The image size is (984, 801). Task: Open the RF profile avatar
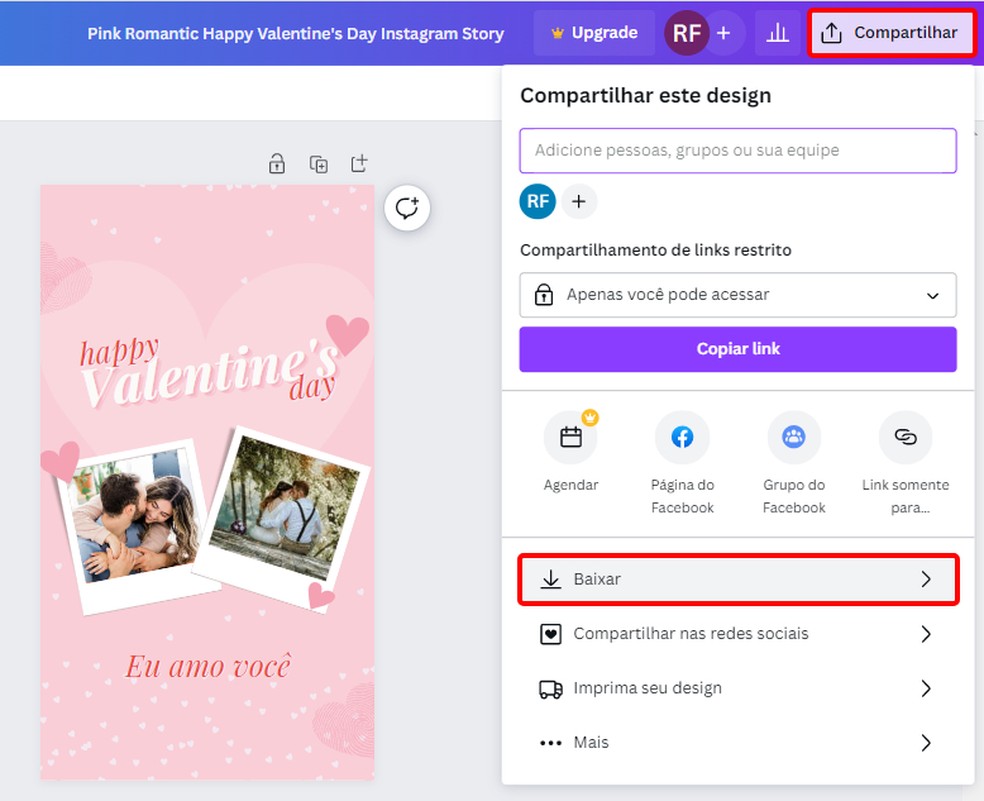click(686, 32)
